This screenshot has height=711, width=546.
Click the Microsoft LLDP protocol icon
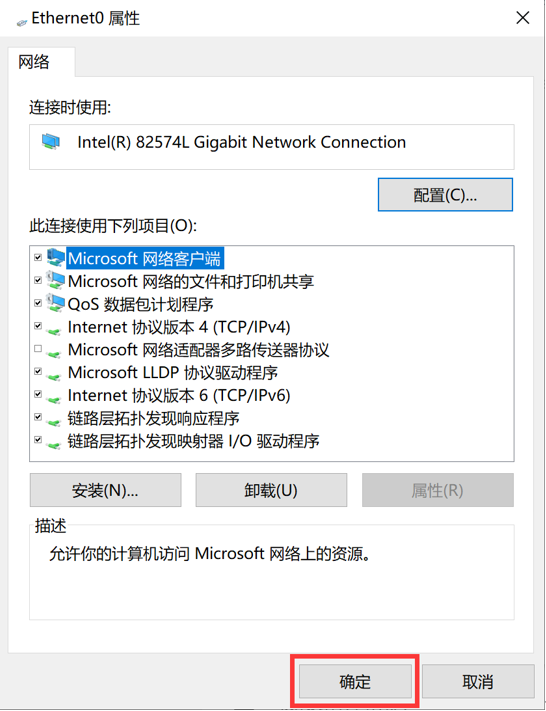pyautogui.click(x=54, y=375)
